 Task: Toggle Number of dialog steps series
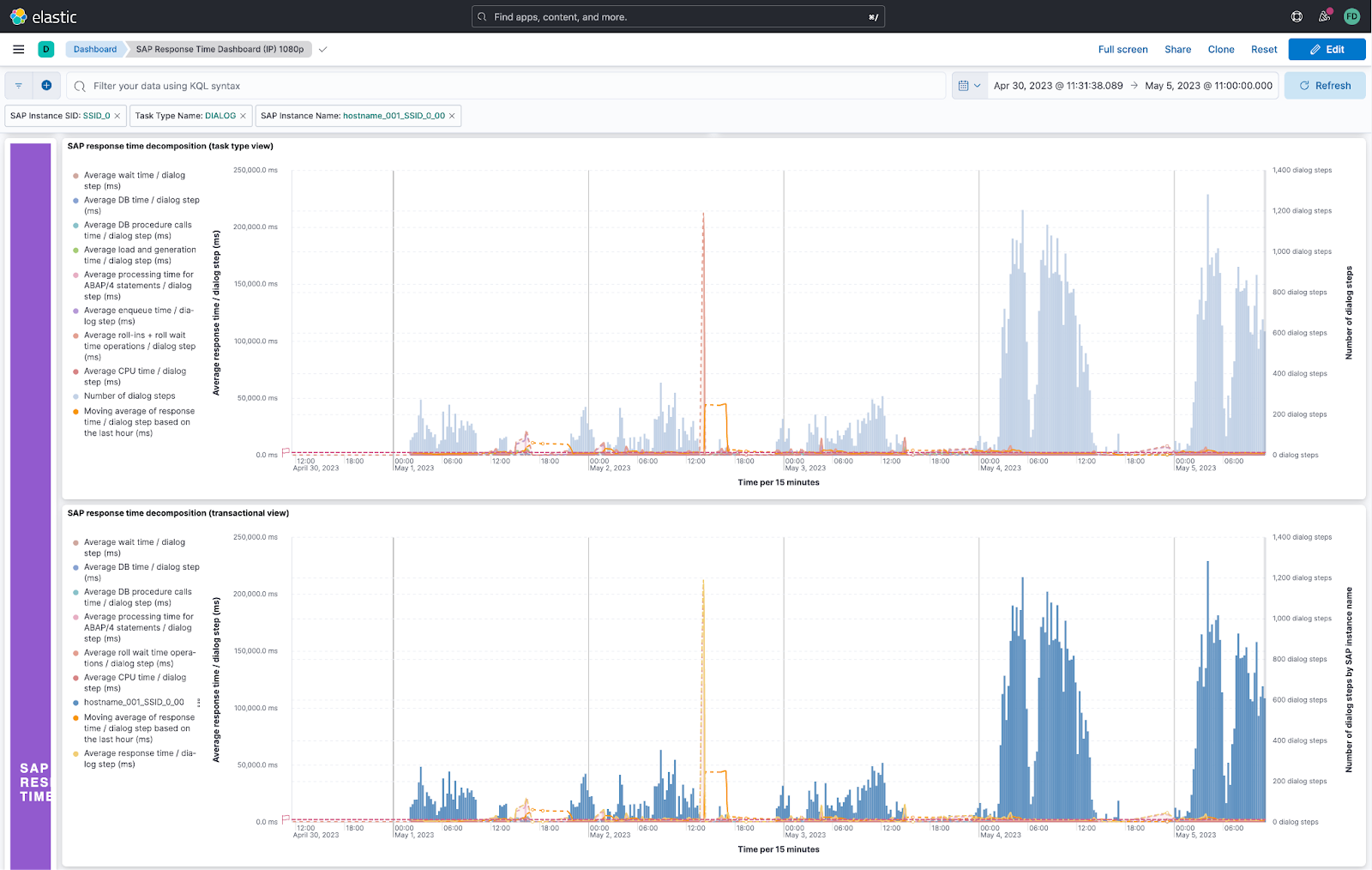(129, 396)
